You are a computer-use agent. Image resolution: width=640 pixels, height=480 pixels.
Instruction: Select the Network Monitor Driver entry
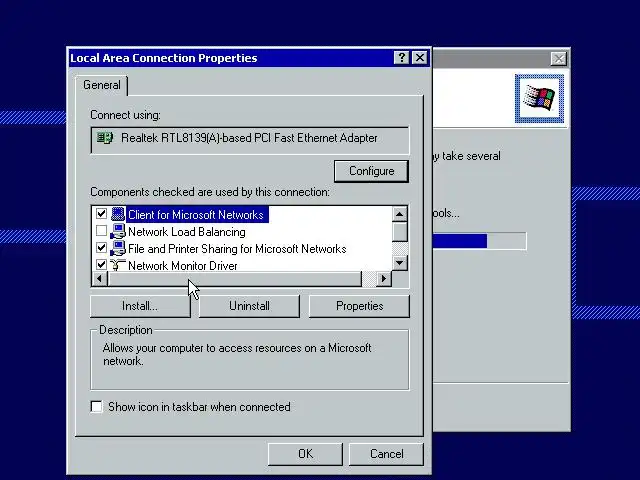[x=182, y=266]
